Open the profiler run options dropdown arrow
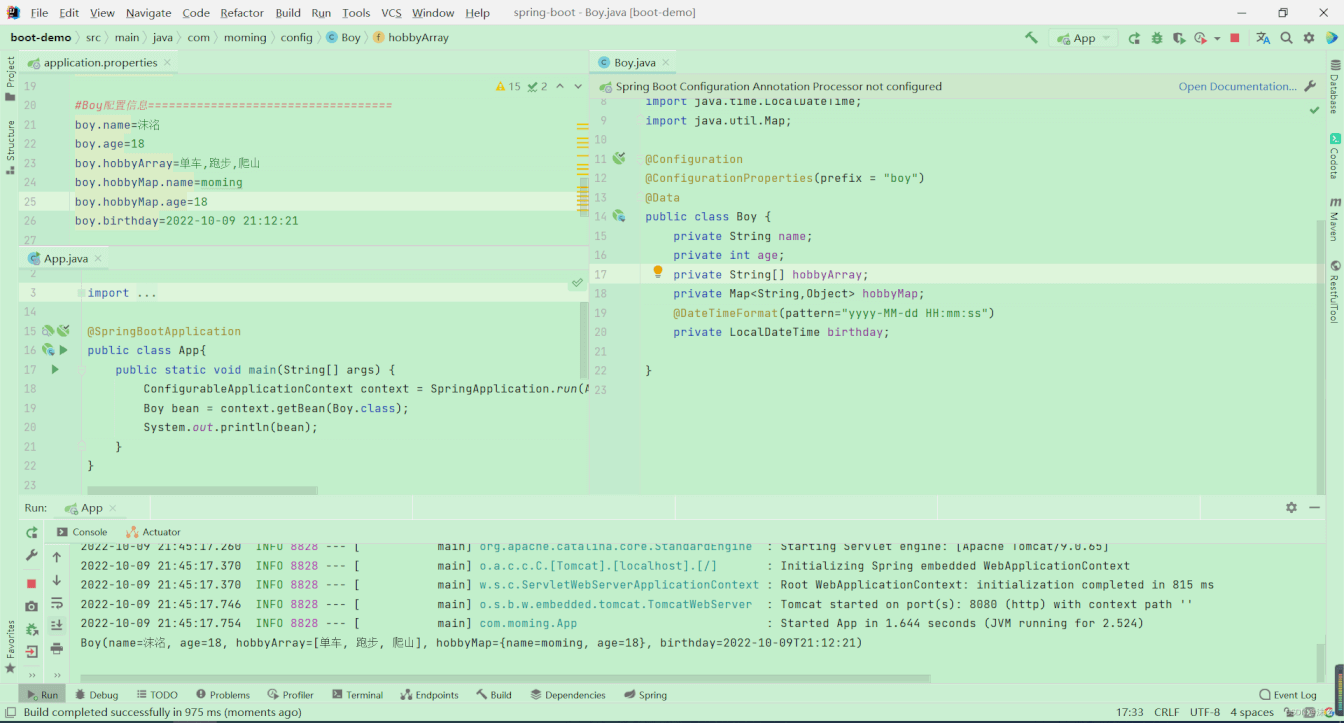1344x723 pixels. coord(1217,38)
